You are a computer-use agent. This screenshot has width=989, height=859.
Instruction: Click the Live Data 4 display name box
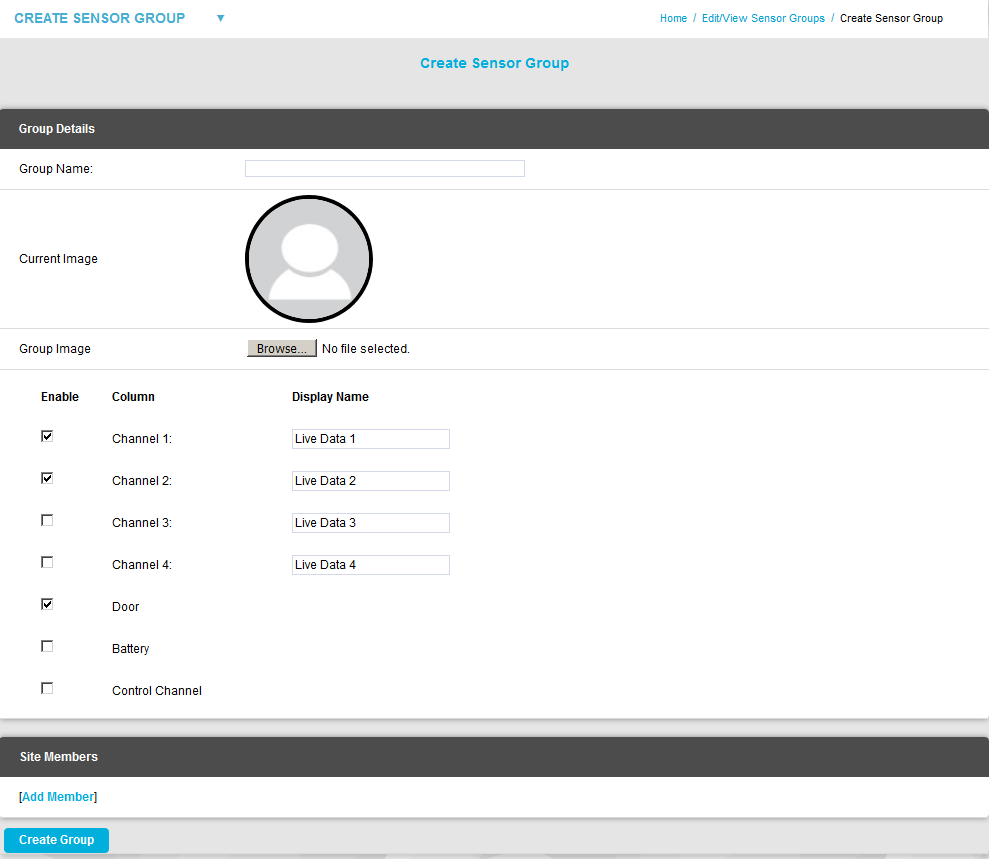tap(370, 564)
